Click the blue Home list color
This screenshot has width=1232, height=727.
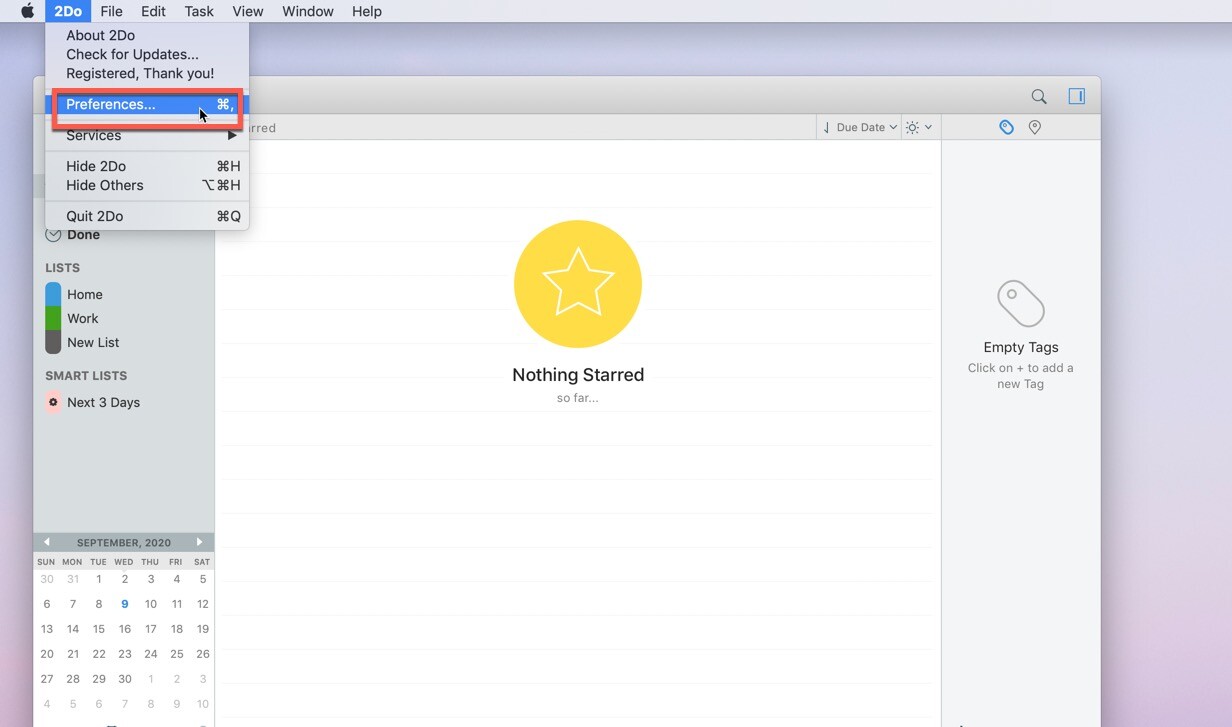pos(53,294)
